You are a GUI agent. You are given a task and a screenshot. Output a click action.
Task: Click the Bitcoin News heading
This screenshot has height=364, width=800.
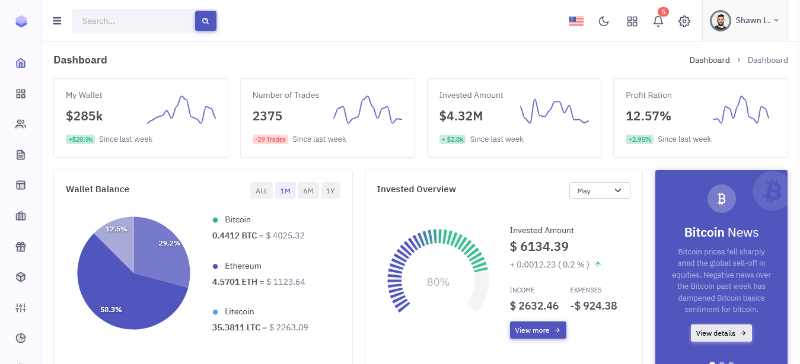[721, 233]
